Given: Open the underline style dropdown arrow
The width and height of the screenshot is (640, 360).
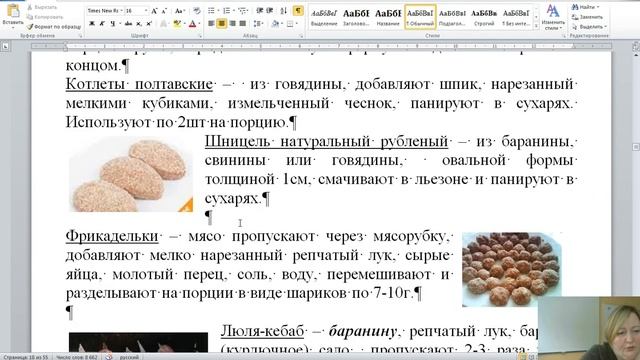Looking at the screenshot, I should click(119, 24).
